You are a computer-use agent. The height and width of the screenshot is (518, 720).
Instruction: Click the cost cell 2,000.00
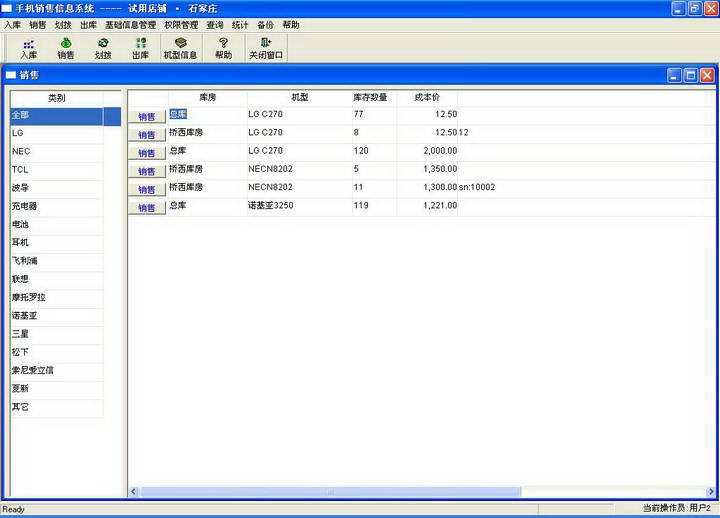tap(427, 151)
